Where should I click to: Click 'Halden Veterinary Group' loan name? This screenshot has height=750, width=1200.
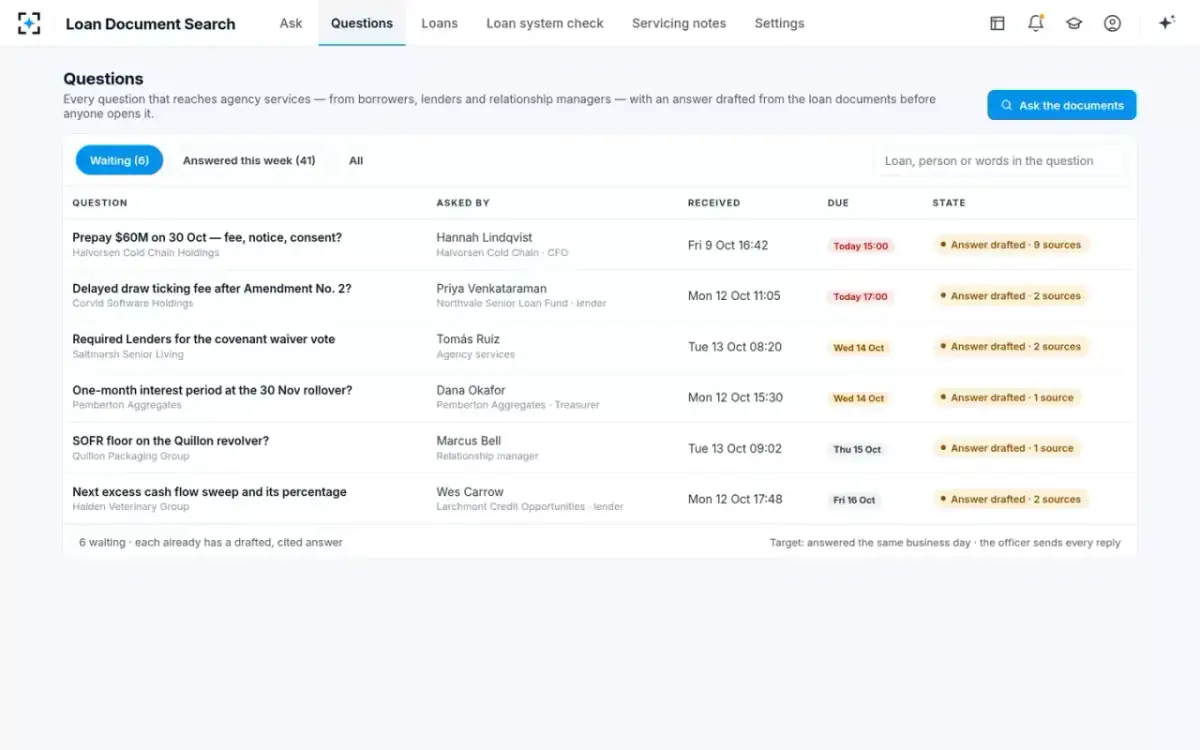(x=131, y=507)
